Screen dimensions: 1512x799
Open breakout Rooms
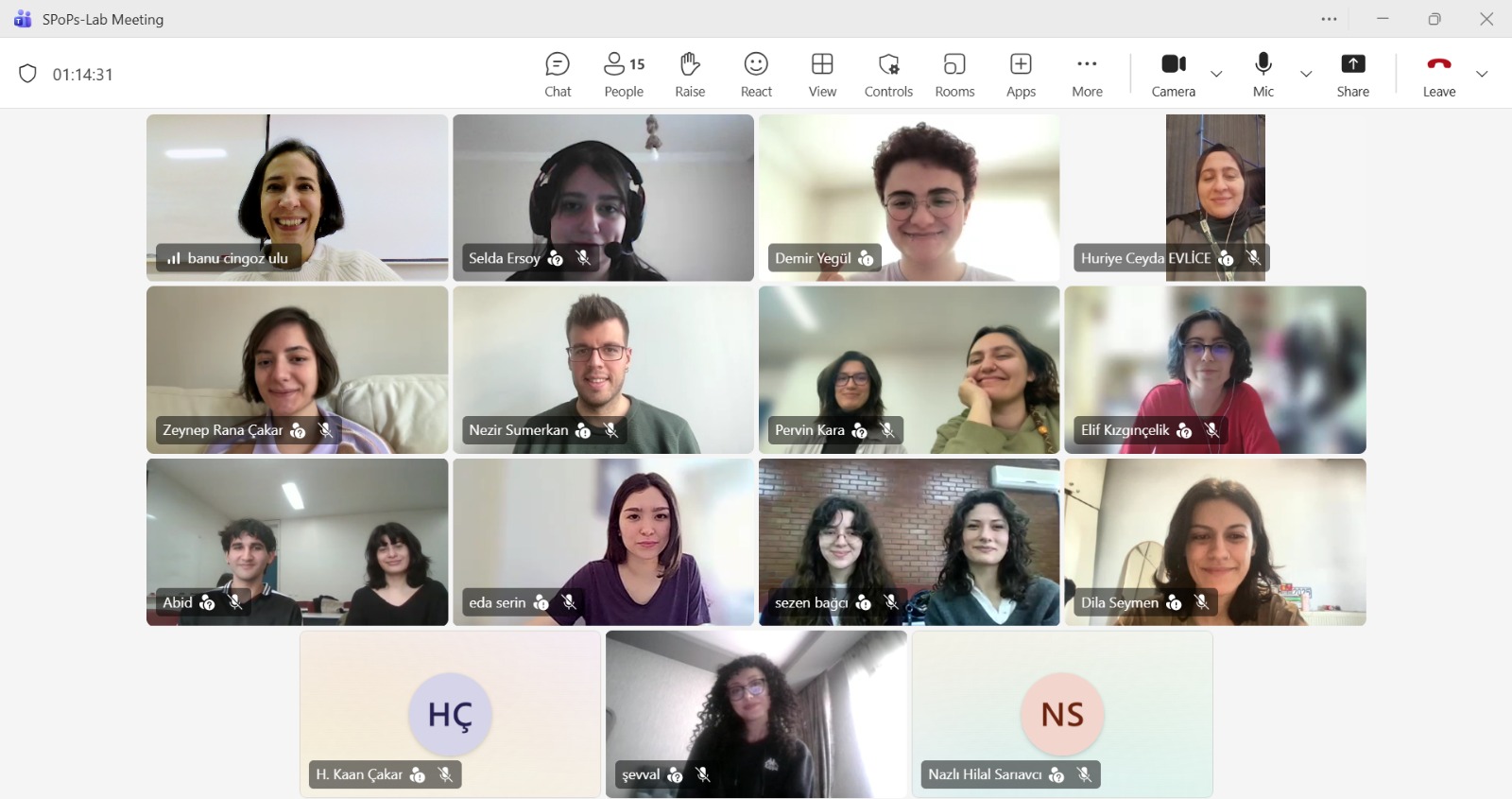[x=954, y=75]
